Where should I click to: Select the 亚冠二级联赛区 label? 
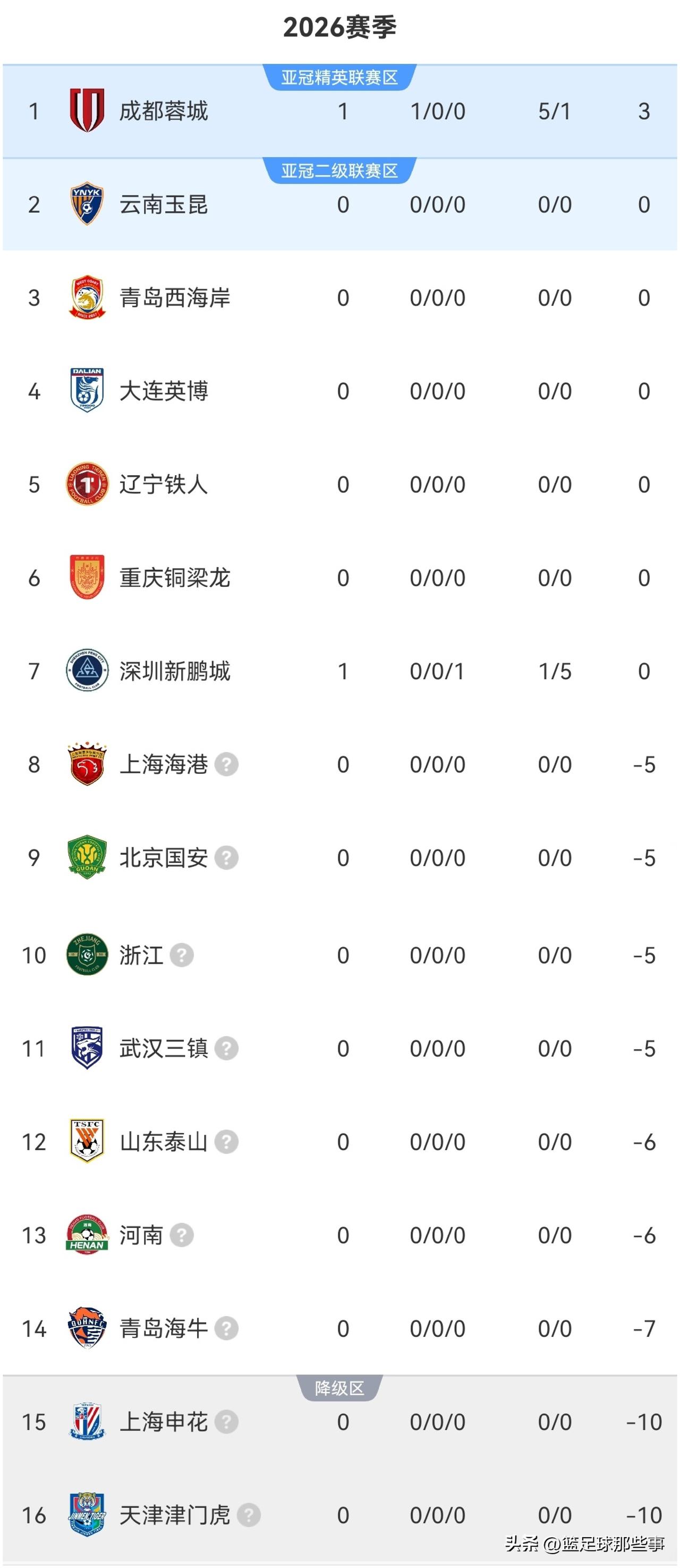pos(339,171)
